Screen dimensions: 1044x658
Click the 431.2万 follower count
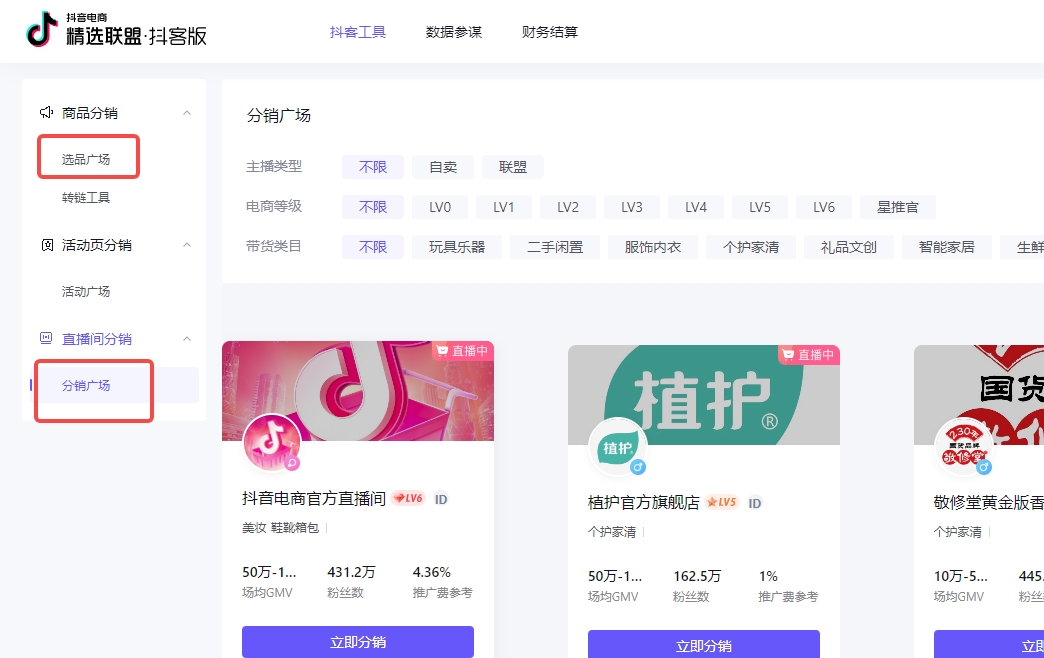[351, 572]
